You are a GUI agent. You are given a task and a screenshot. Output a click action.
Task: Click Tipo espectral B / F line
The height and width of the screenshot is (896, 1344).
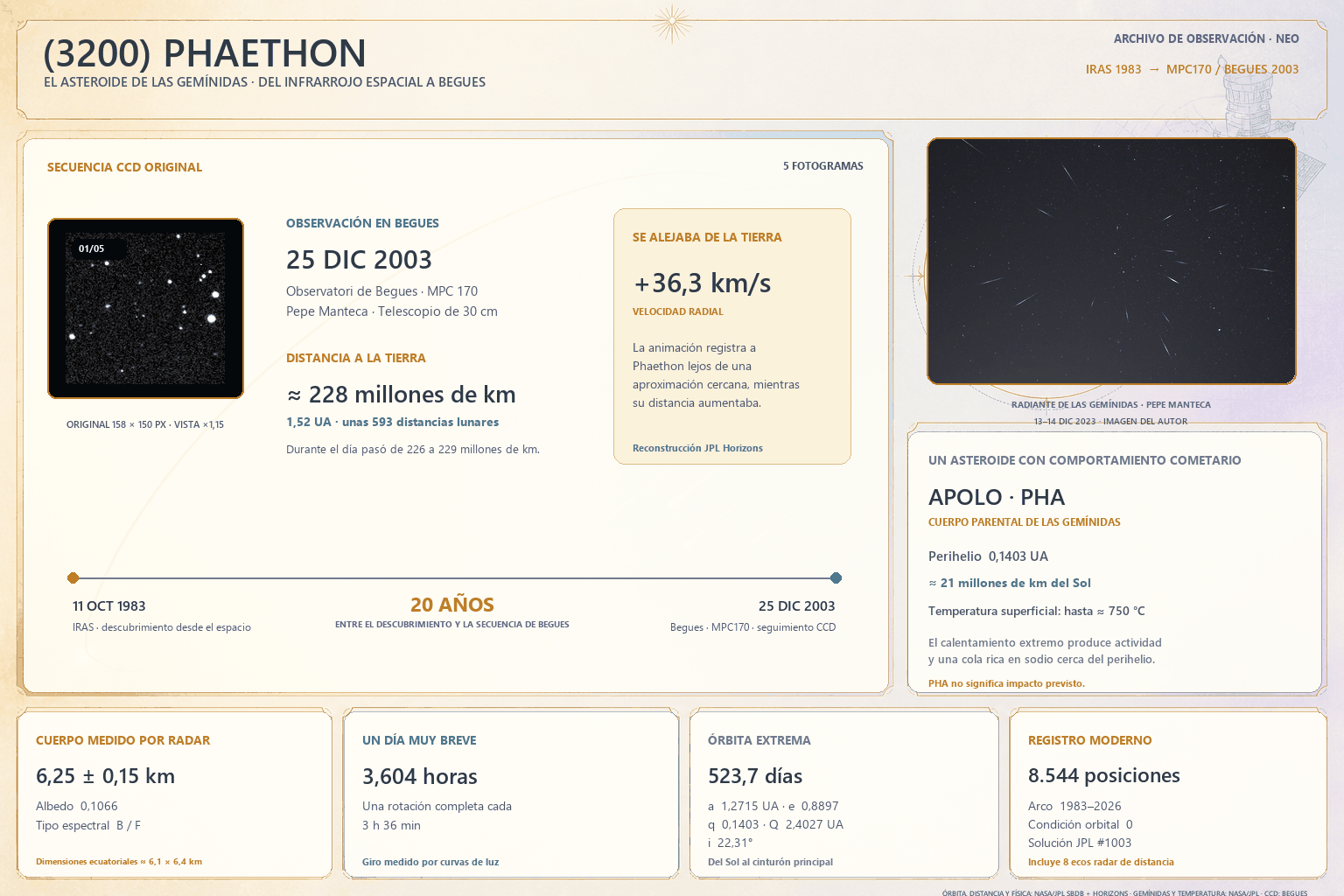88,825
